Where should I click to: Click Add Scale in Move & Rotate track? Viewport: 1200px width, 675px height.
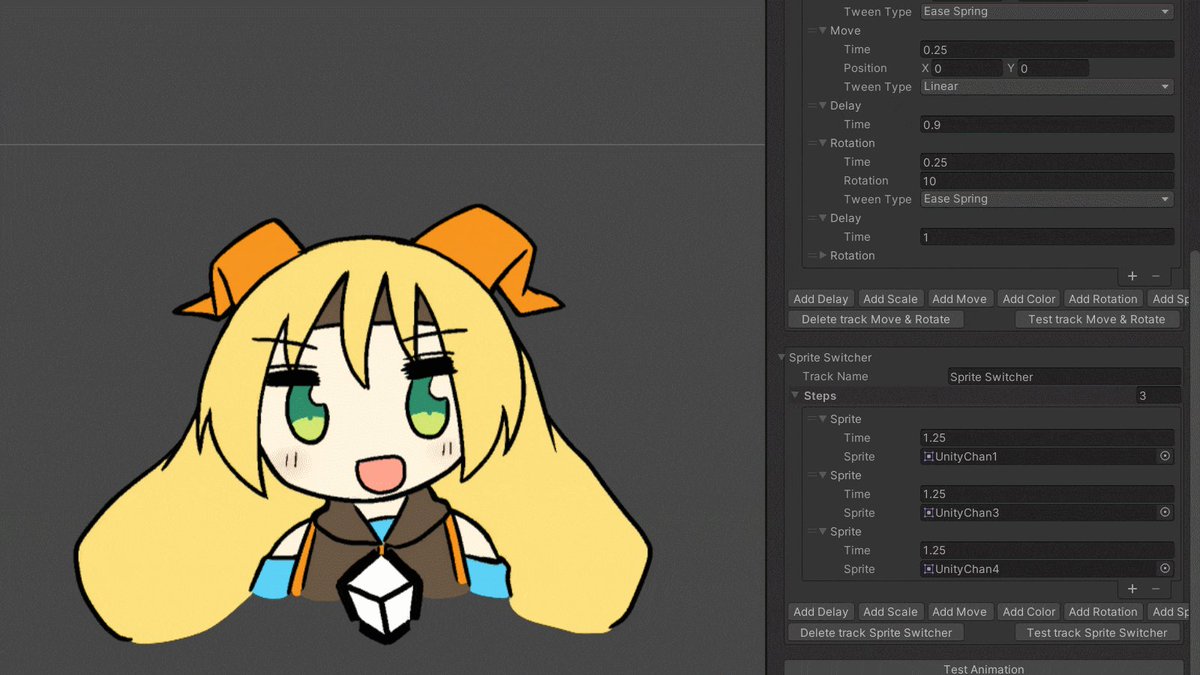pyautogui.click(x=890, y=299)
